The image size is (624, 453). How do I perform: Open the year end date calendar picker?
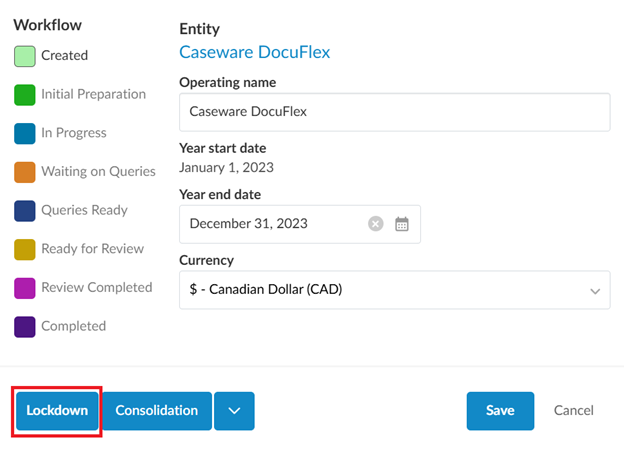click(x=402, y=224)
